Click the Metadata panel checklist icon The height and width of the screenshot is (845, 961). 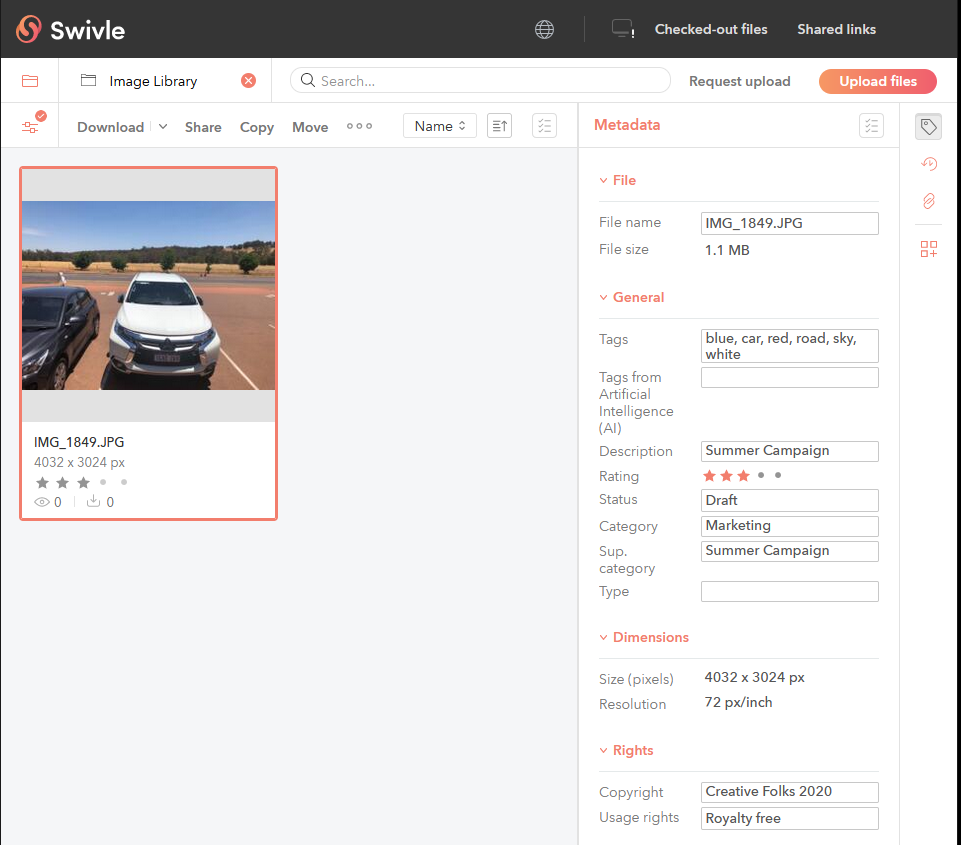[x=871, y=126]
